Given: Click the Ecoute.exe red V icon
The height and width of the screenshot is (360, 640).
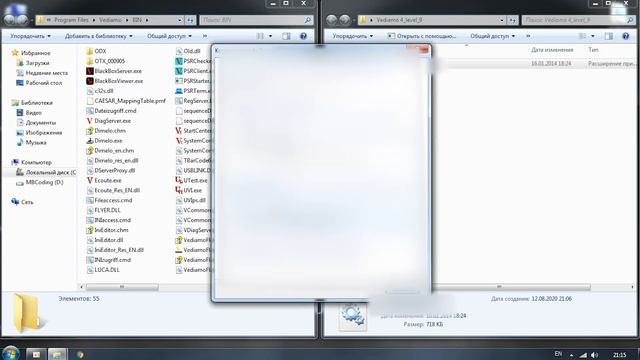Looking at the screenshot, I should tap(90, 180).
